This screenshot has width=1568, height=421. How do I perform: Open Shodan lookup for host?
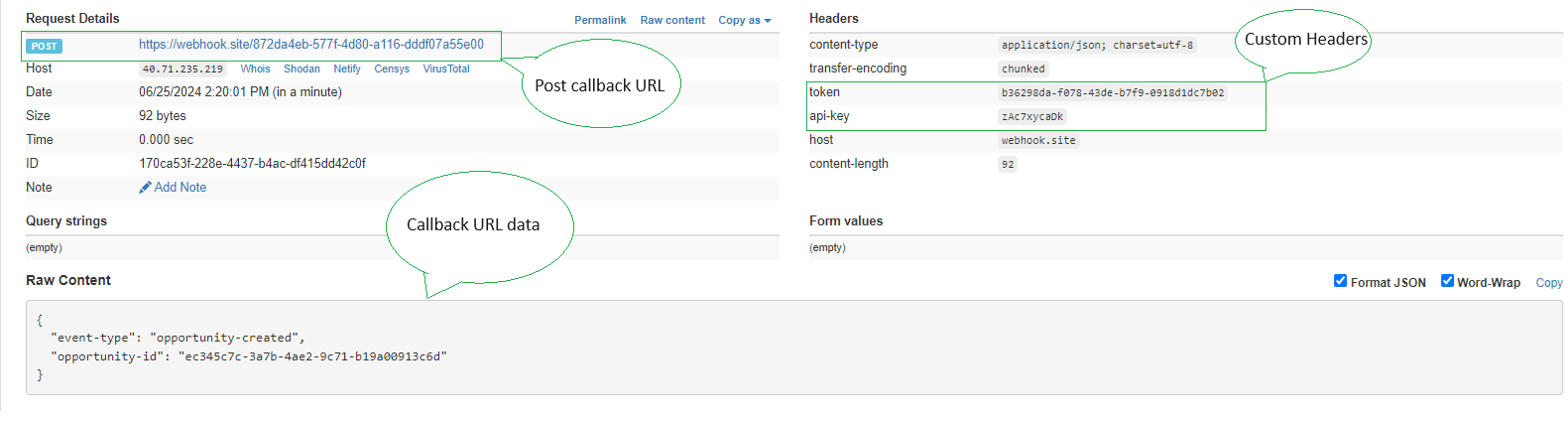[302, 70]
